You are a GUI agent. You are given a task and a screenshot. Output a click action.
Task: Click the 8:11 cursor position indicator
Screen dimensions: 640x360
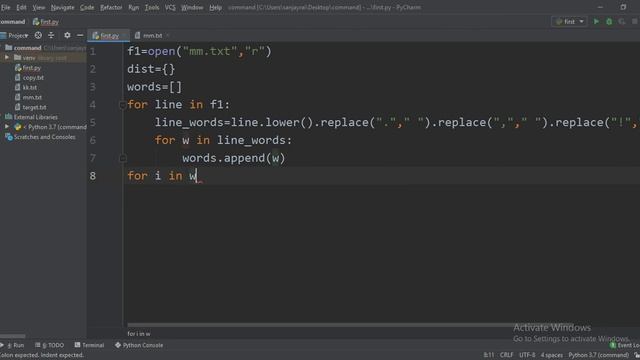489,355
